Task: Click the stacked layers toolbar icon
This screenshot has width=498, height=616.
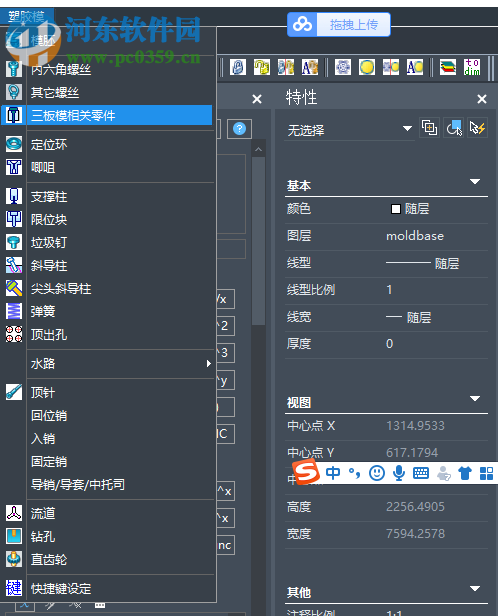Action: coord(448,67)
